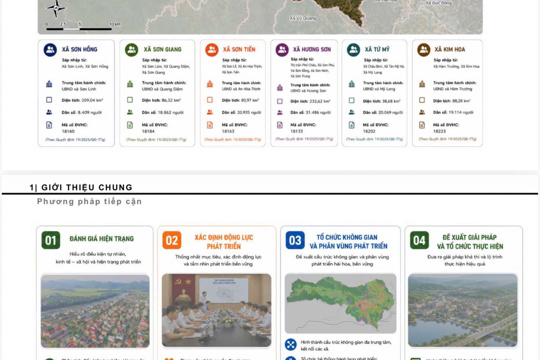The image size is (540, 360).
Task: Click the aerial town photo in card 01
Action: point(95,311)
